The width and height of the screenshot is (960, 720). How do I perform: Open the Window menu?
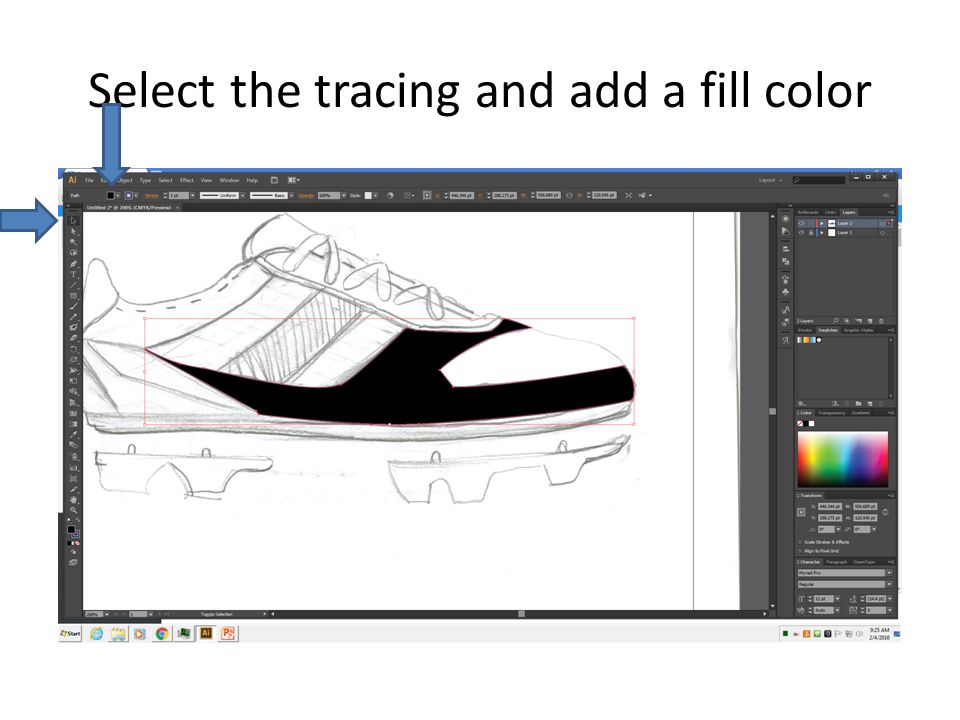pos(229,180)
